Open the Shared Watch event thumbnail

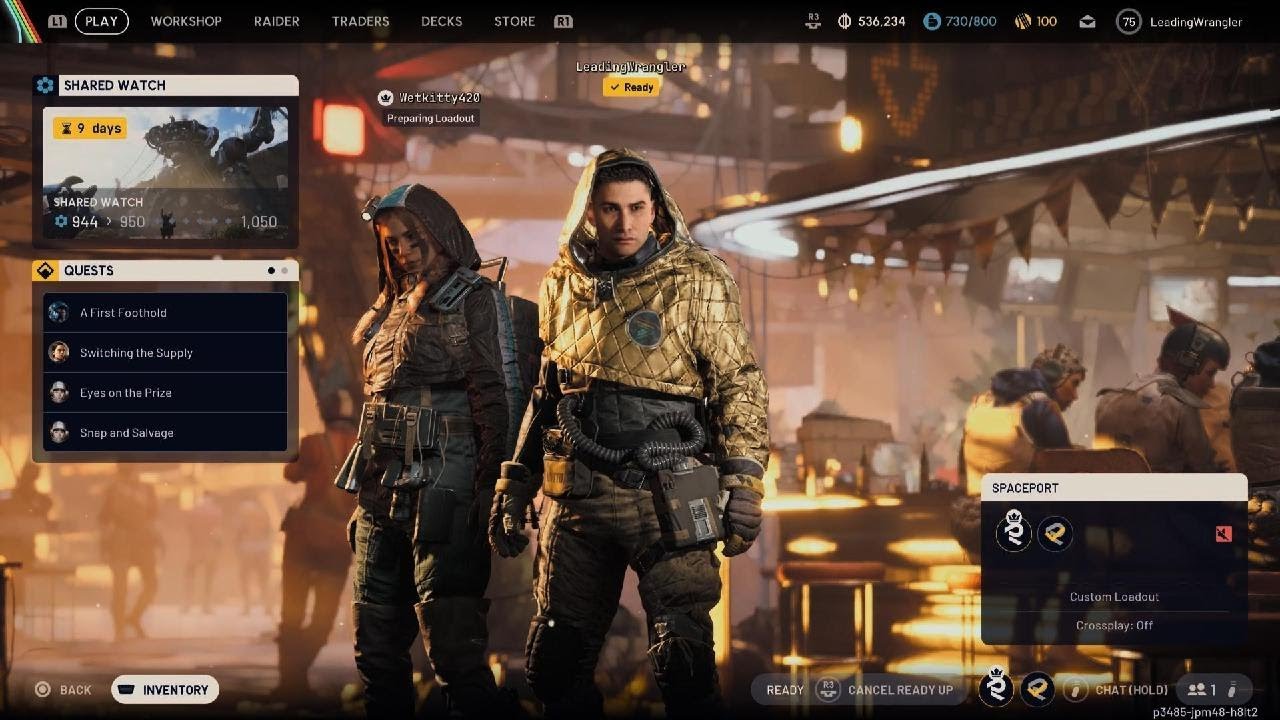(x=165, y=173)
